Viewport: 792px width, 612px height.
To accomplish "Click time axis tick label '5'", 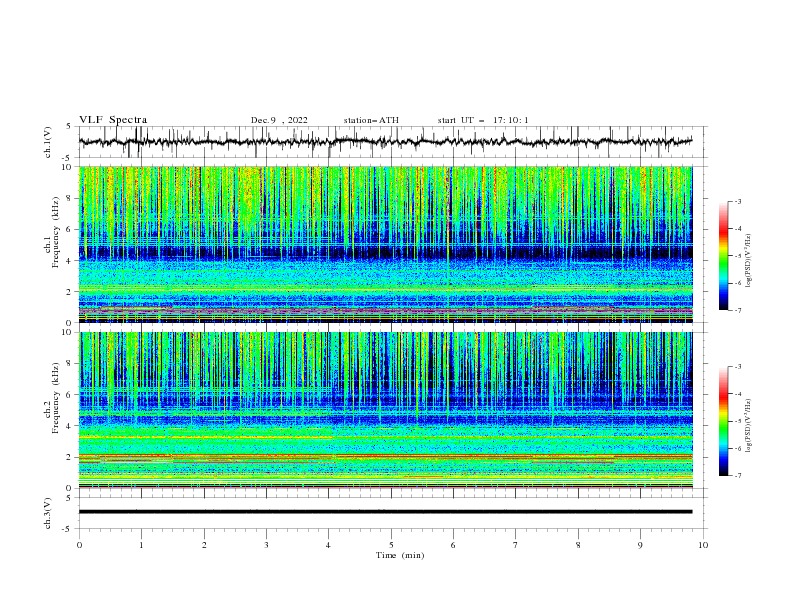I will [x=391, y=545].
